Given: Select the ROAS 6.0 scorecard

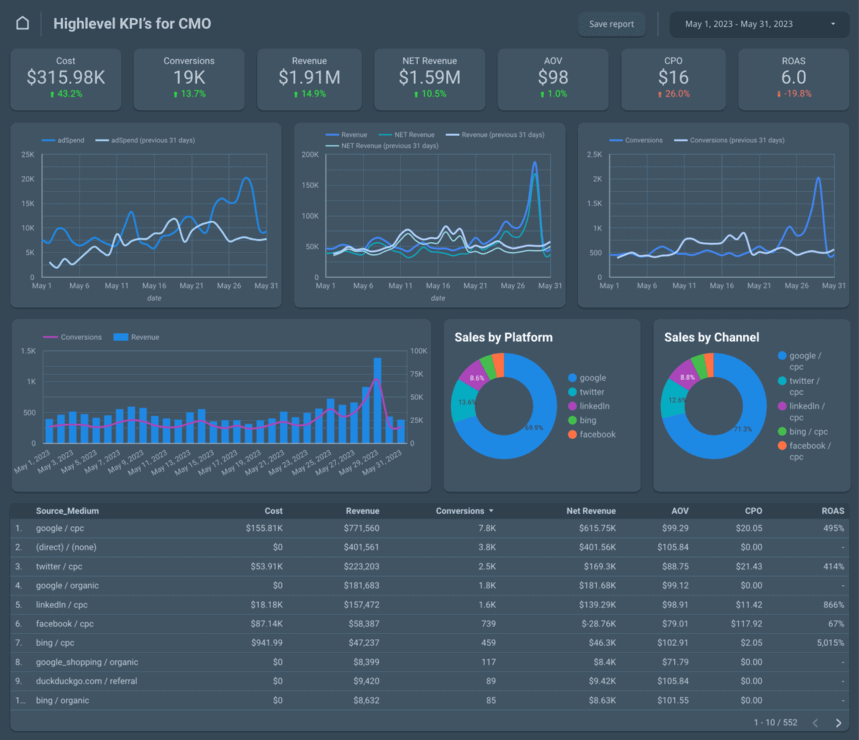Looking at the screenshot, I should click(x=794, y=79).
